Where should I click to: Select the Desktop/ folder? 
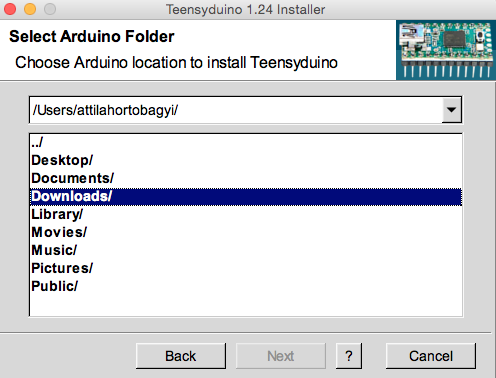(x=246, y=160)
